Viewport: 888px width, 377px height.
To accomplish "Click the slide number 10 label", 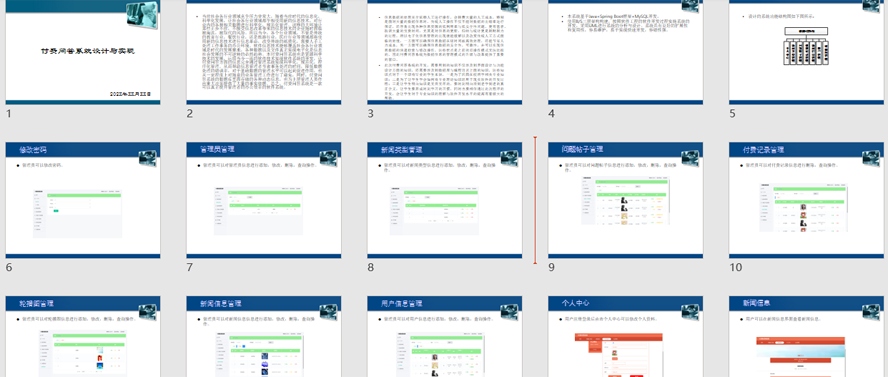I will (736, 267).
